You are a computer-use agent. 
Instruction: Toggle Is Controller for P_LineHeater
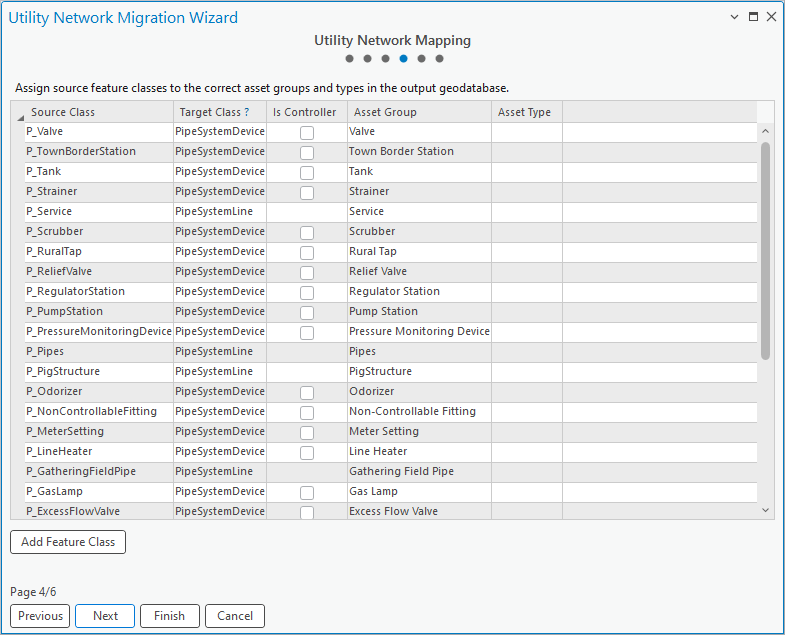[x=307, y=453]
